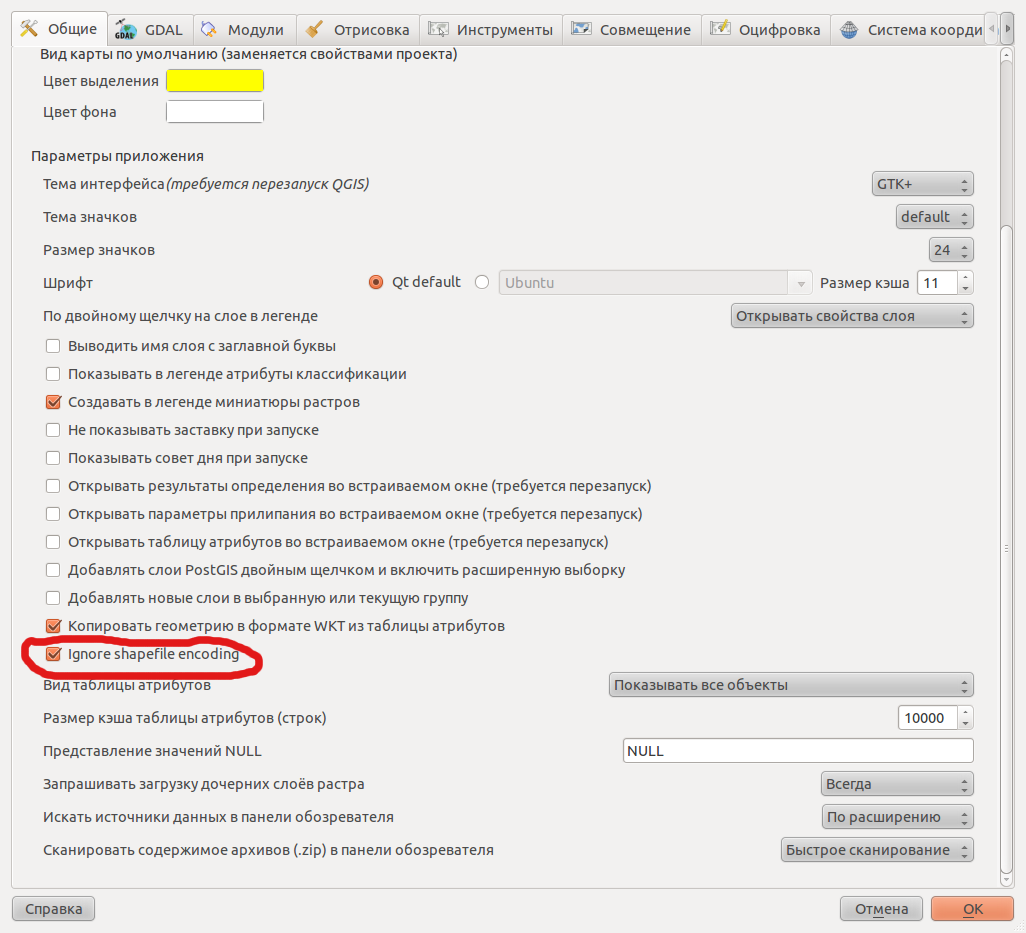
Task: Uncheck Создавать в легенде миниатюры растров
Action: pos(53,401)
